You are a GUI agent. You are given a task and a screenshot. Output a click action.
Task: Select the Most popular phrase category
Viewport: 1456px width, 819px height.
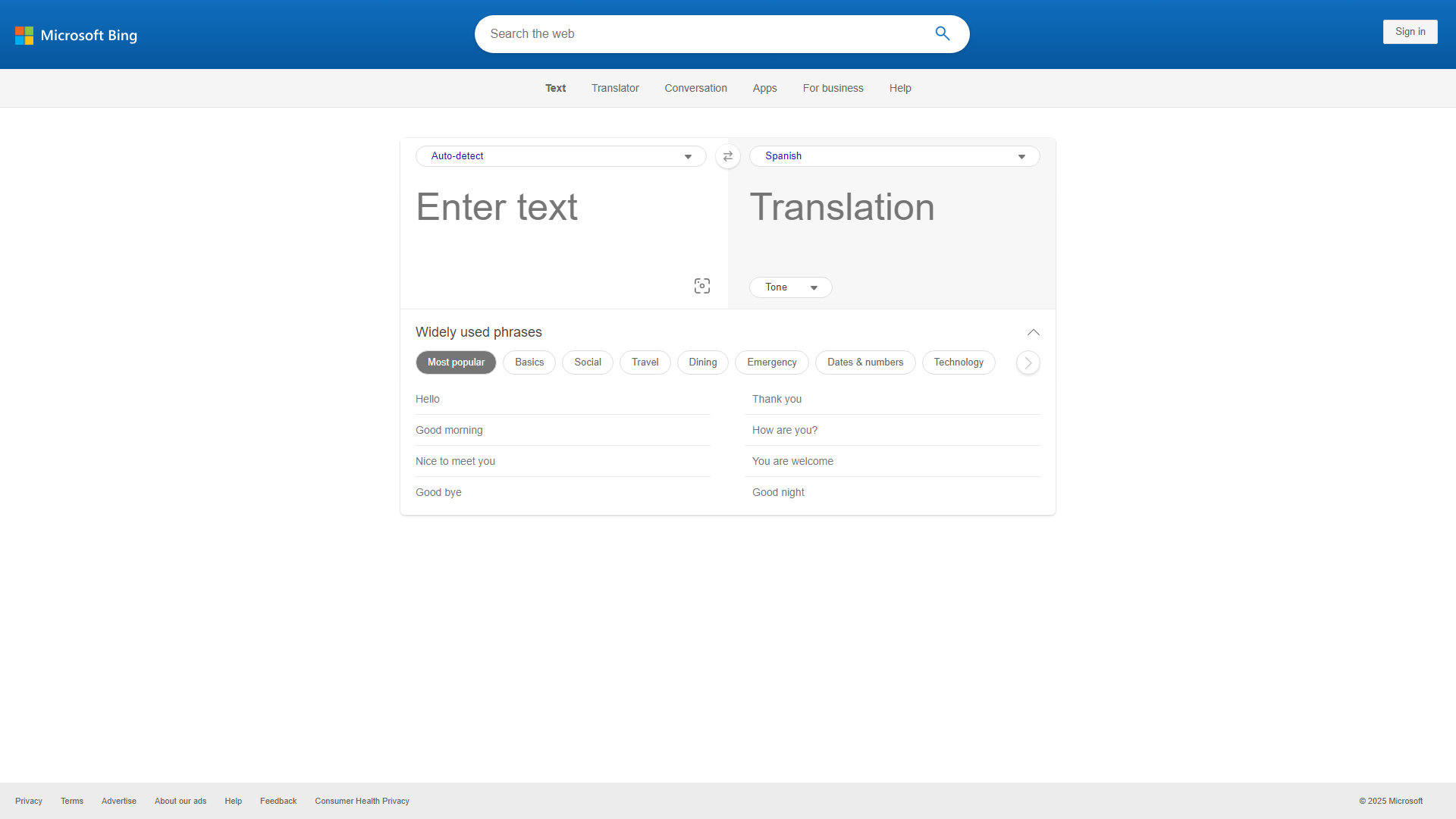pos(456,362)
